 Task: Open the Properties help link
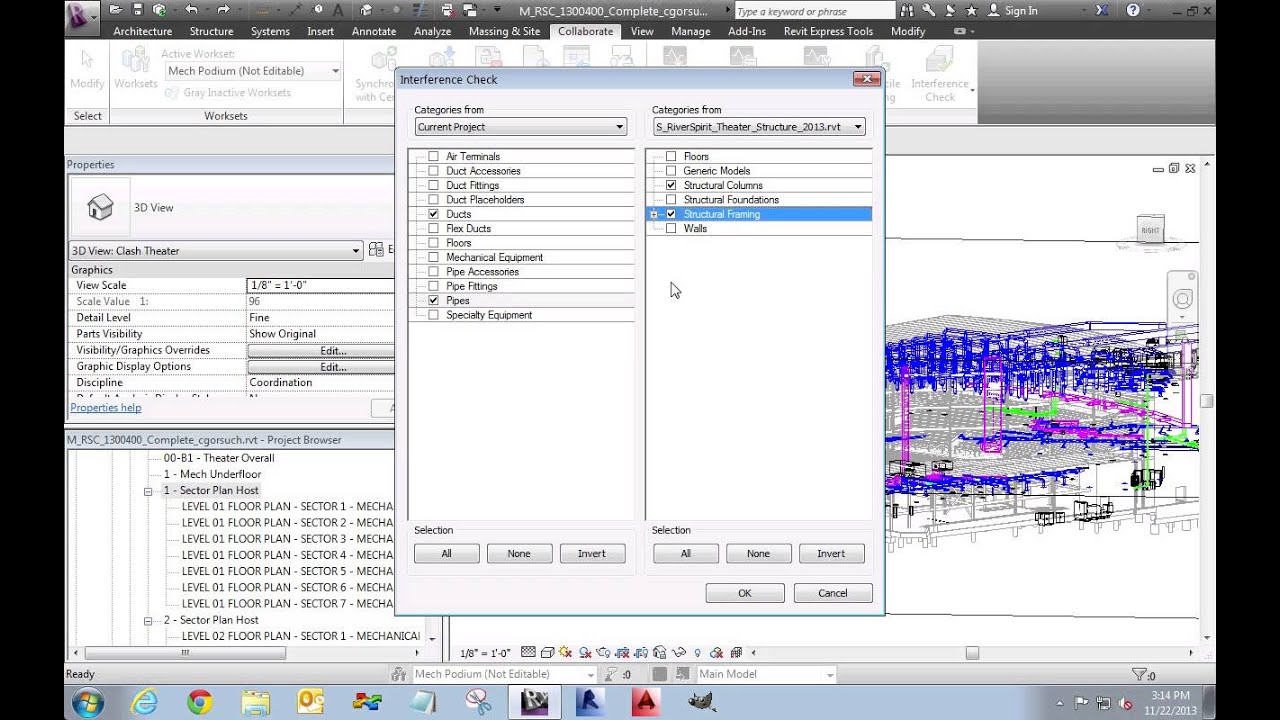click(106, 408)
